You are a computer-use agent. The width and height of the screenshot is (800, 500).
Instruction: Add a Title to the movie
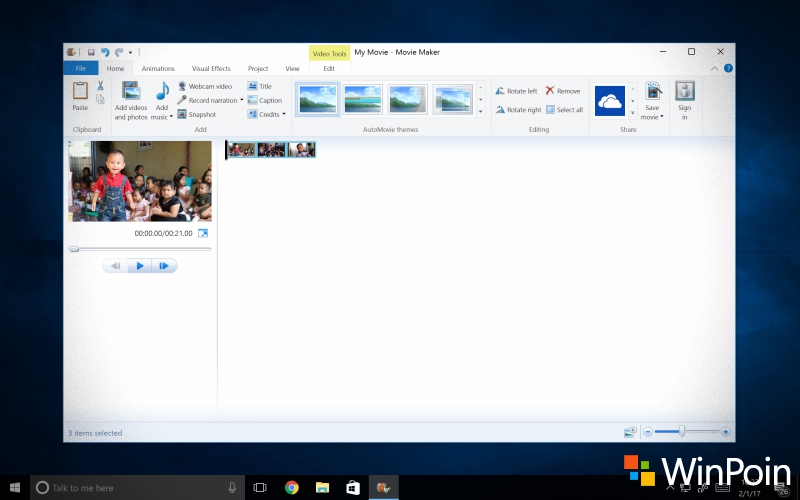[260, 86]
